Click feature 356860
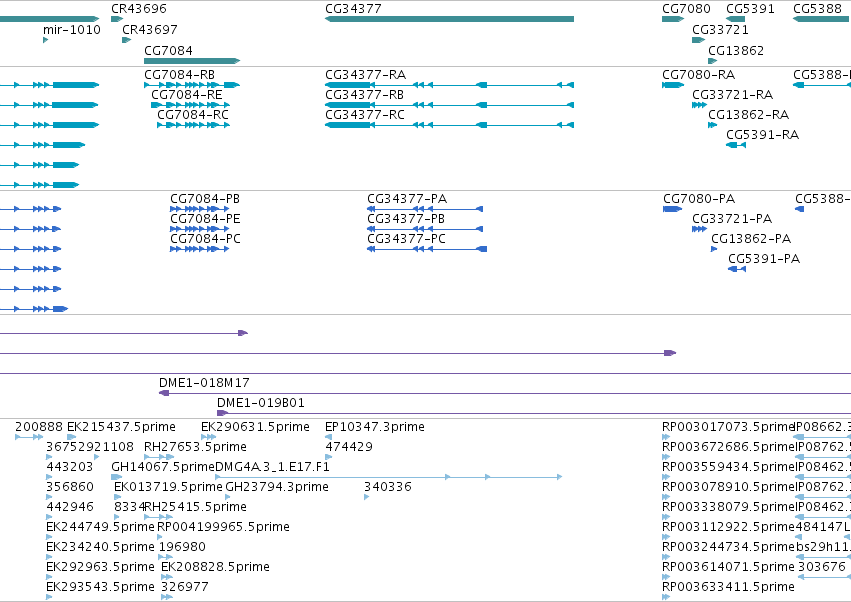Image resolution: width=851 pixels, height=602 pixels. pyautogui.click(x=70, y=487)
